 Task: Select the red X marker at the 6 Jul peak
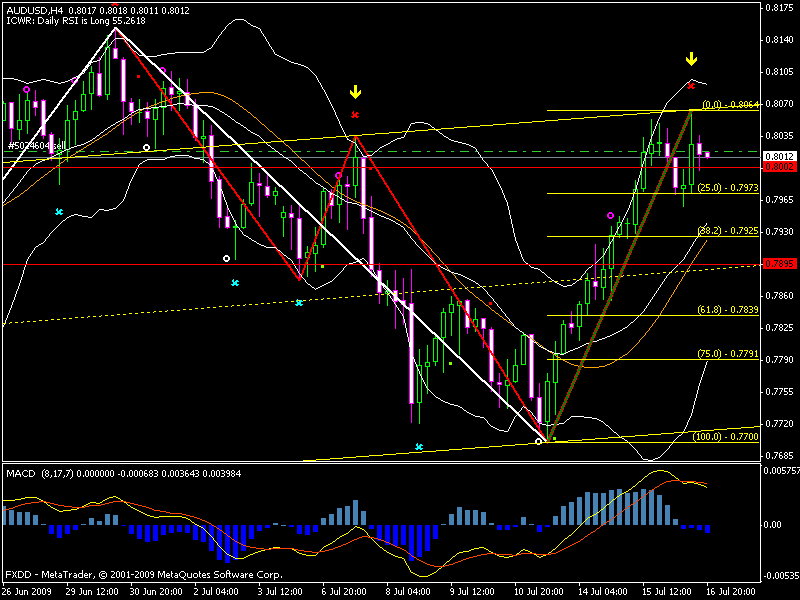[355, 115]
